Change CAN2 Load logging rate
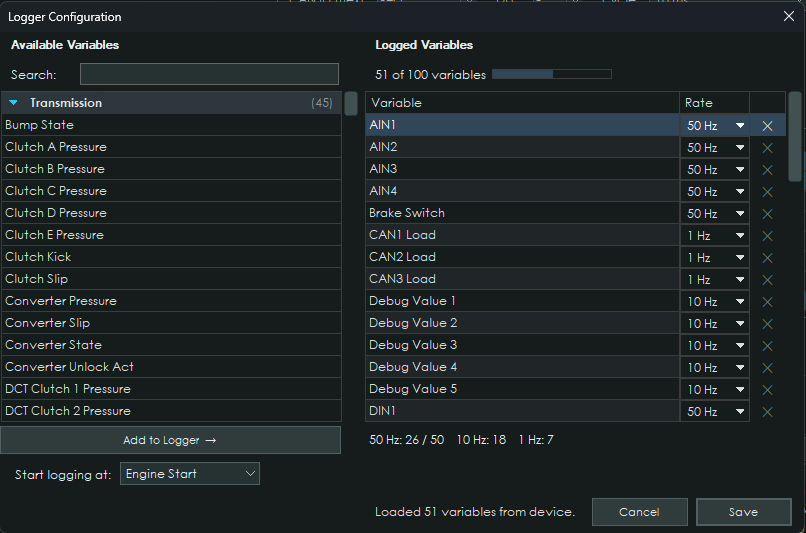806x533 pixels. point(715,258)
